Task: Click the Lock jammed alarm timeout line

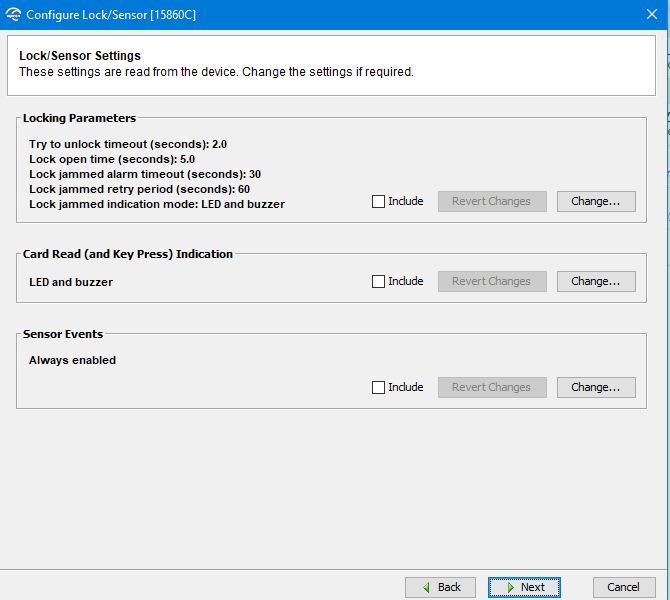Action: [x=145, y=174]
